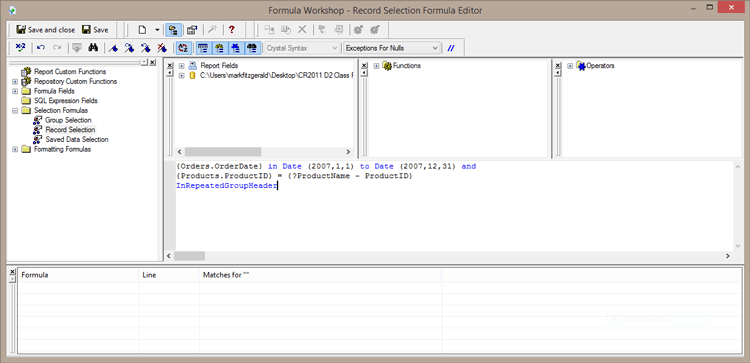Screen dimensions: 750x363
Task: Clear all bookmarks with red X flag
Action: (162, 47)
